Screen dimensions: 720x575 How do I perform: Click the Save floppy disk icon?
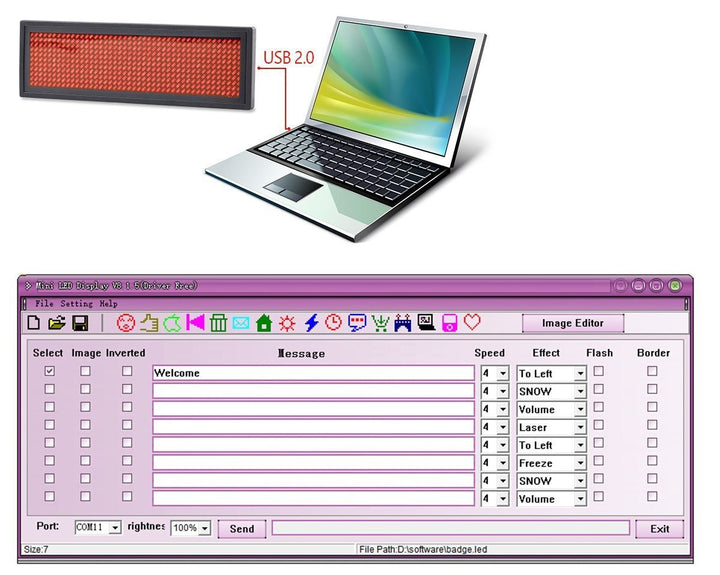click(80, 323)
